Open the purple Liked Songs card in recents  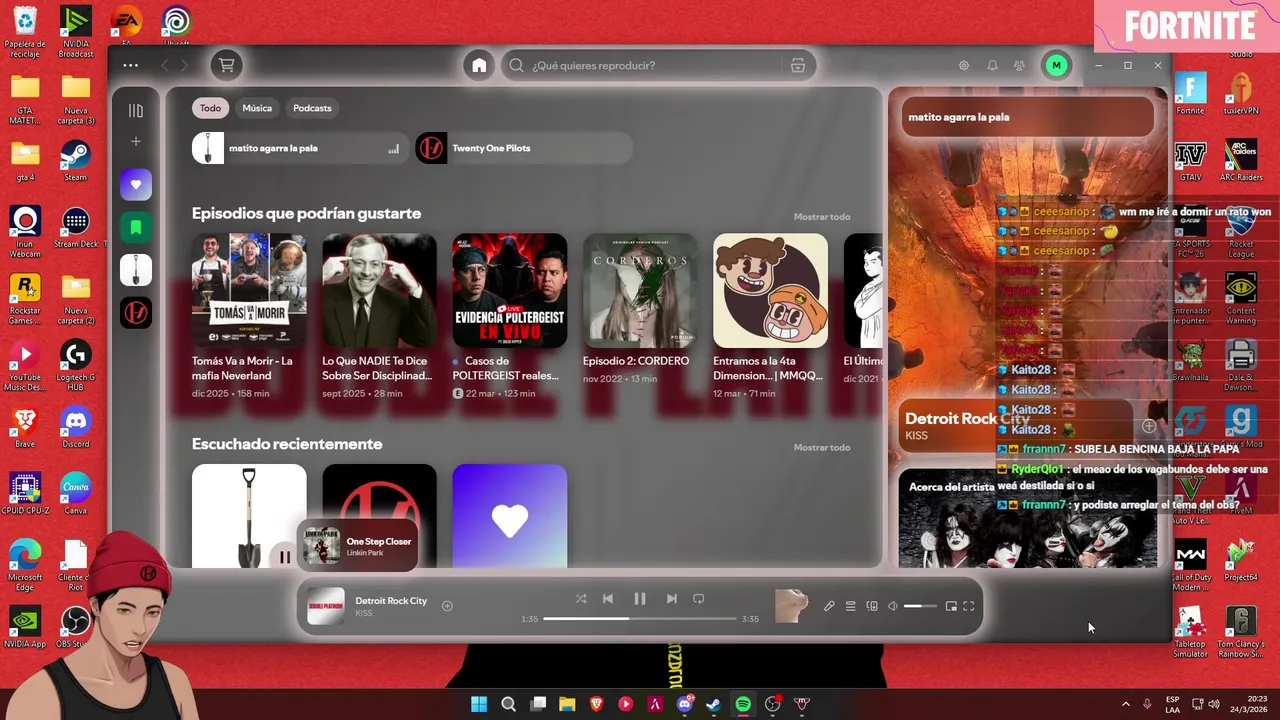coord(510,516)
